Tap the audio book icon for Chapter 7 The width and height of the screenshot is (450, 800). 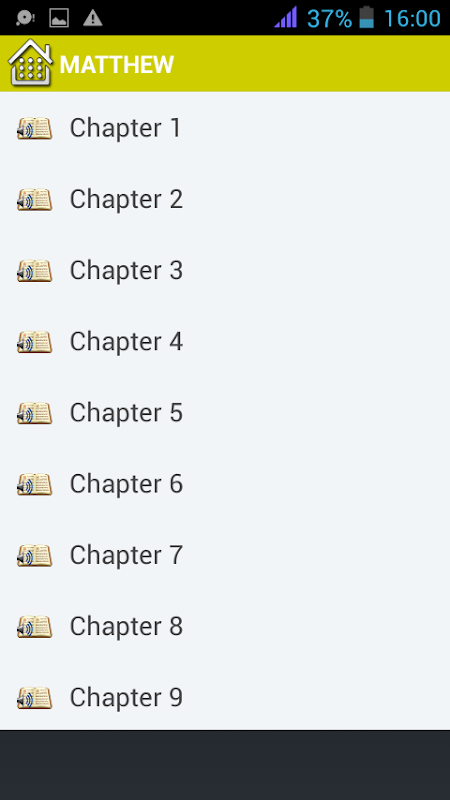pos(34,555)
